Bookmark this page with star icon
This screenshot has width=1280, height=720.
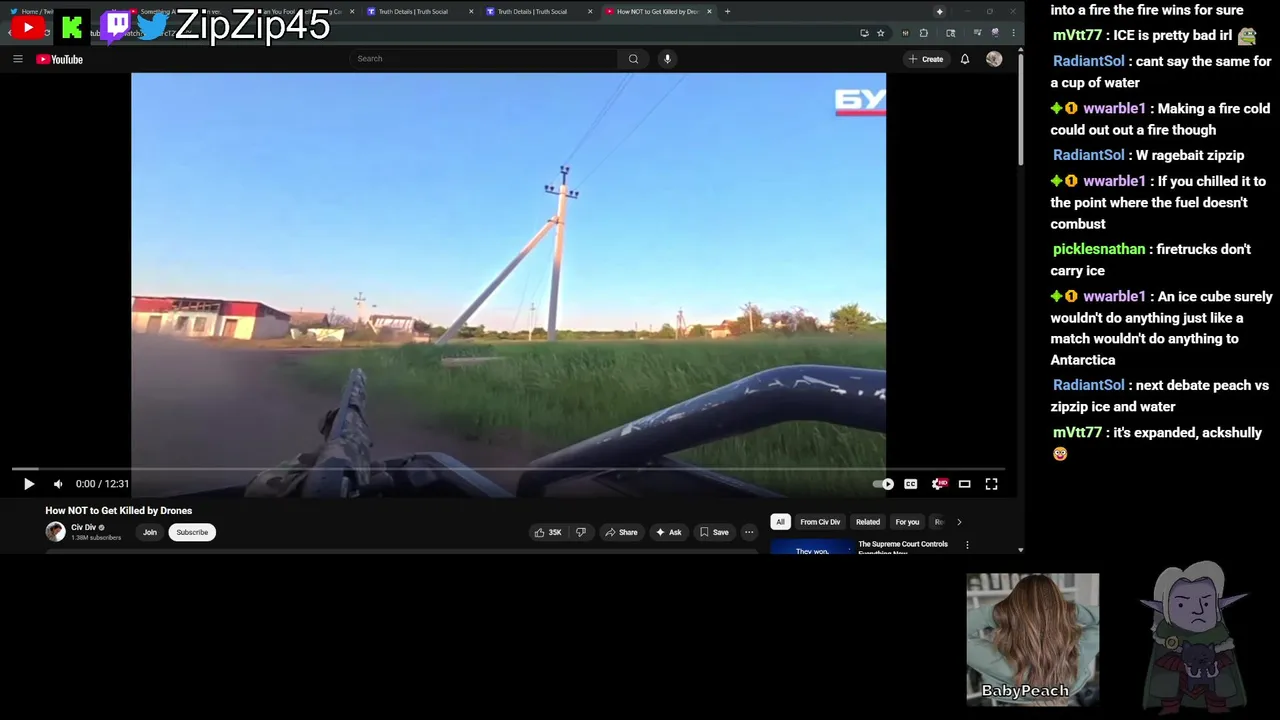click(880, 33)
